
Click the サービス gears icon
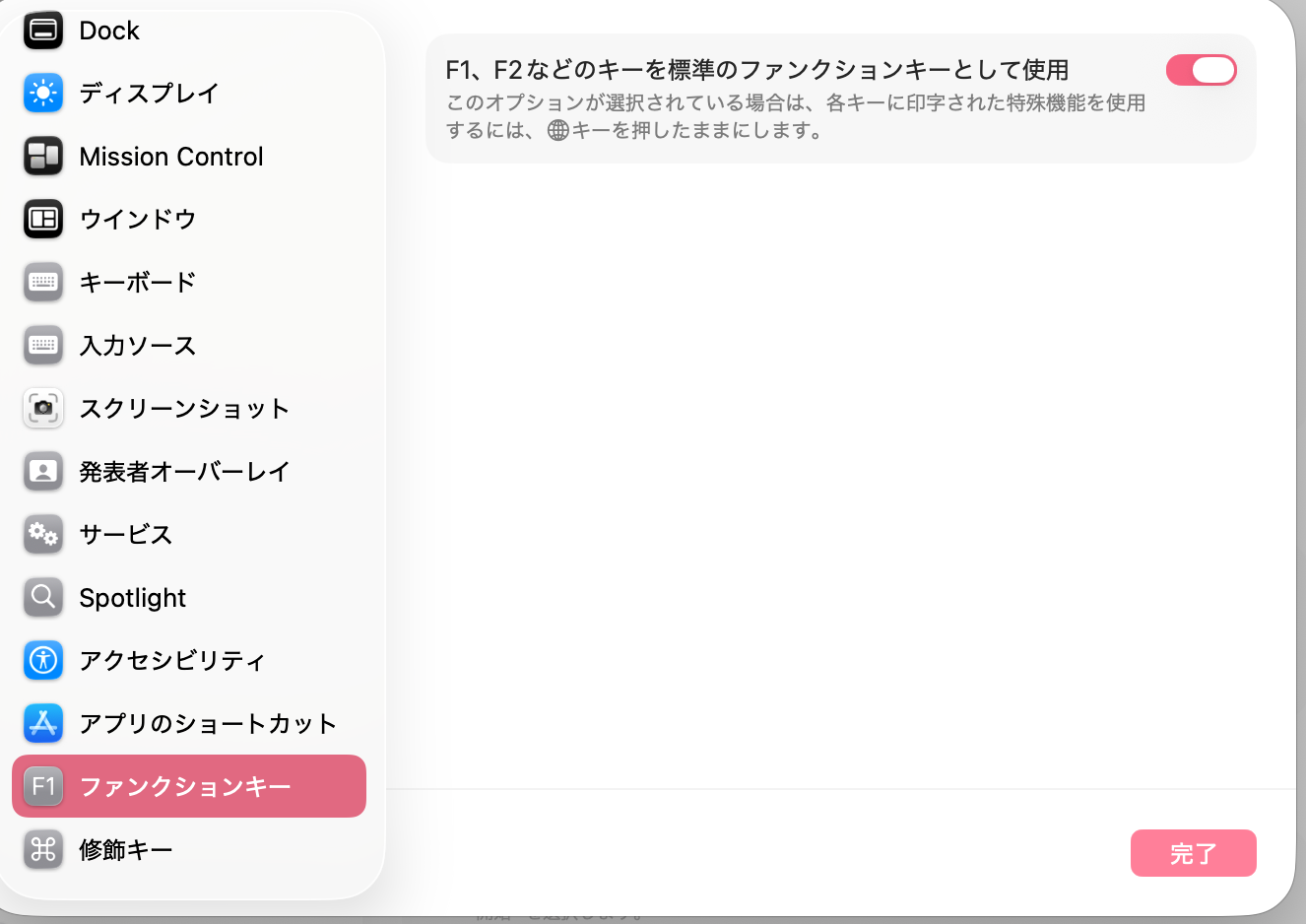click(x=43, y=534)
